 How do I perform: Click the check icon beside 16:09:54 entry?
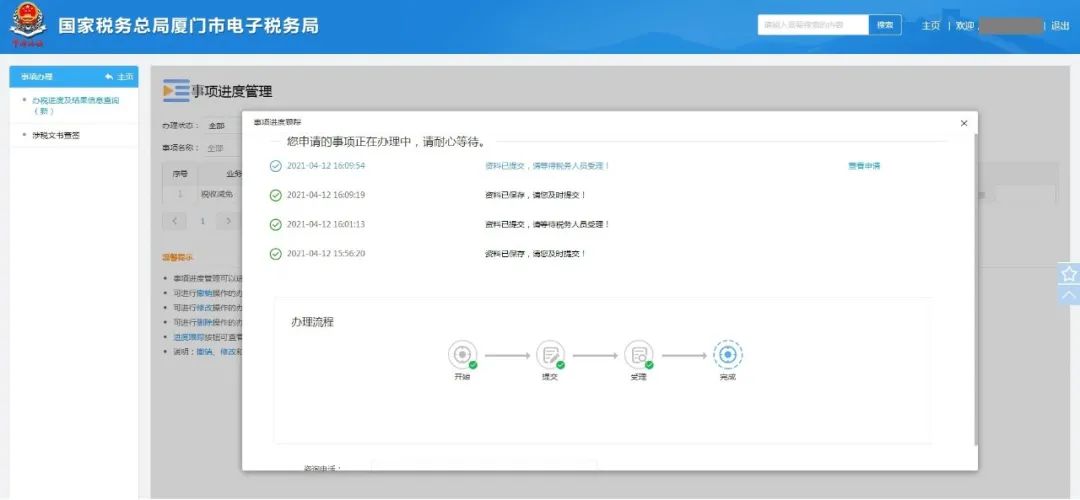276,166
